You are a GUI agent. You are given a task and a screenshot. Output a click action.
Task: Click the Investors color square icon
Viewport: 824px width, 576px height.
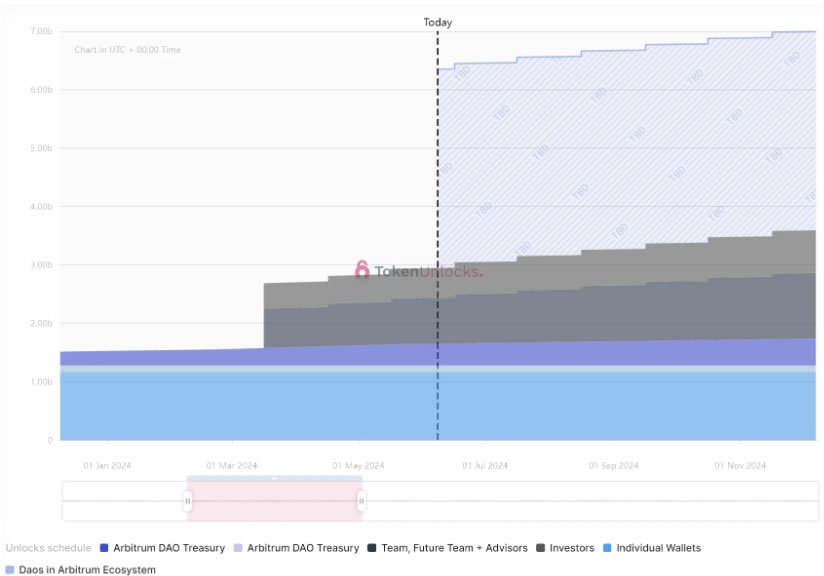[x=540, y=548]
